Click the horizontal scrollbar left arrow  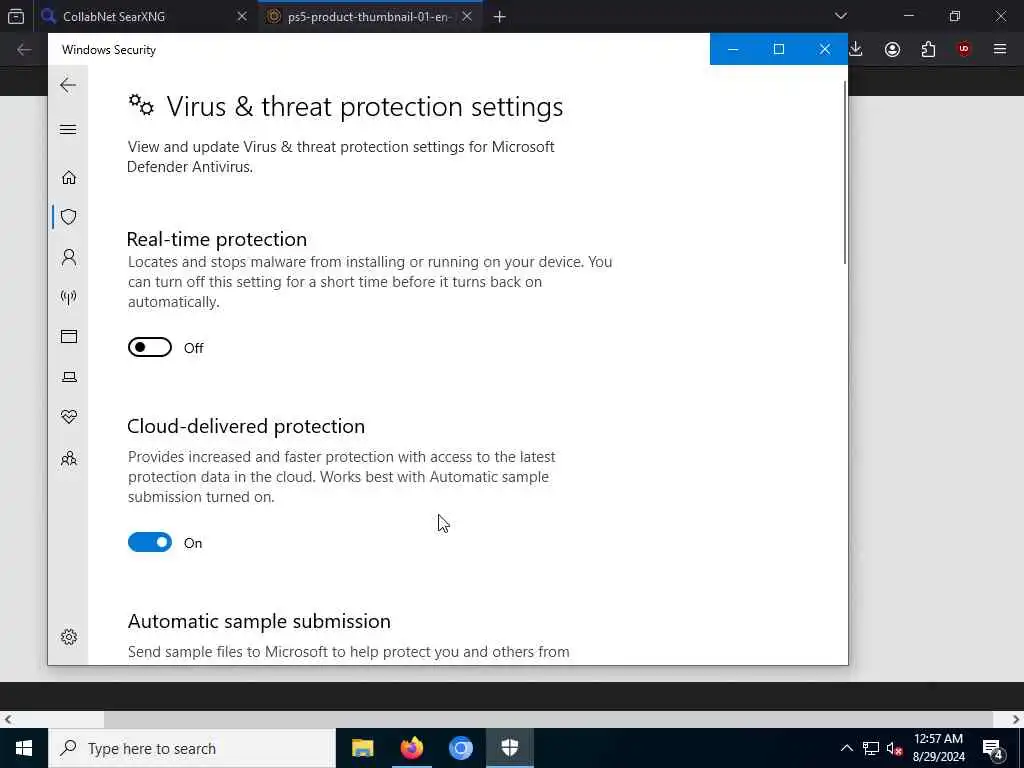click(x=7, y=719)
